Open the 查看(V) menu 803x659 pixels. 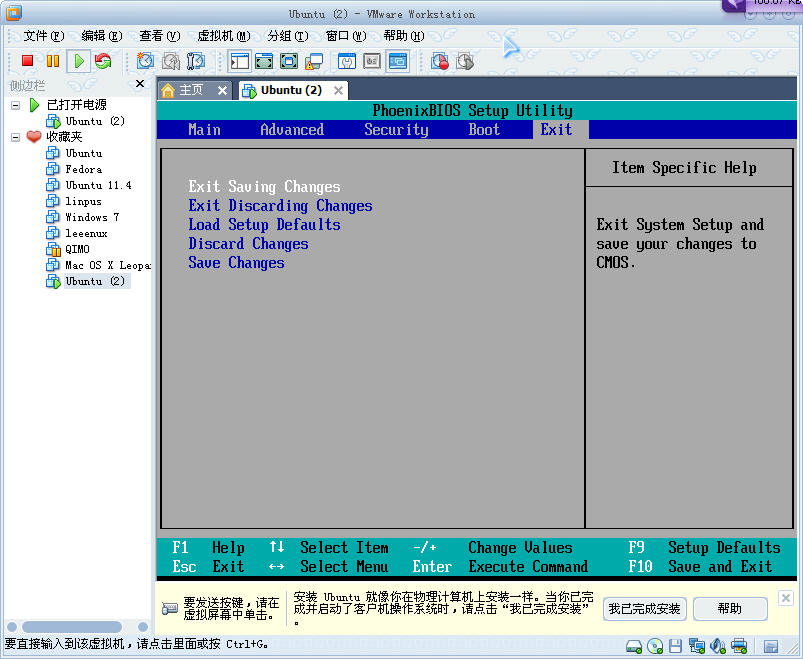[160, 36]
